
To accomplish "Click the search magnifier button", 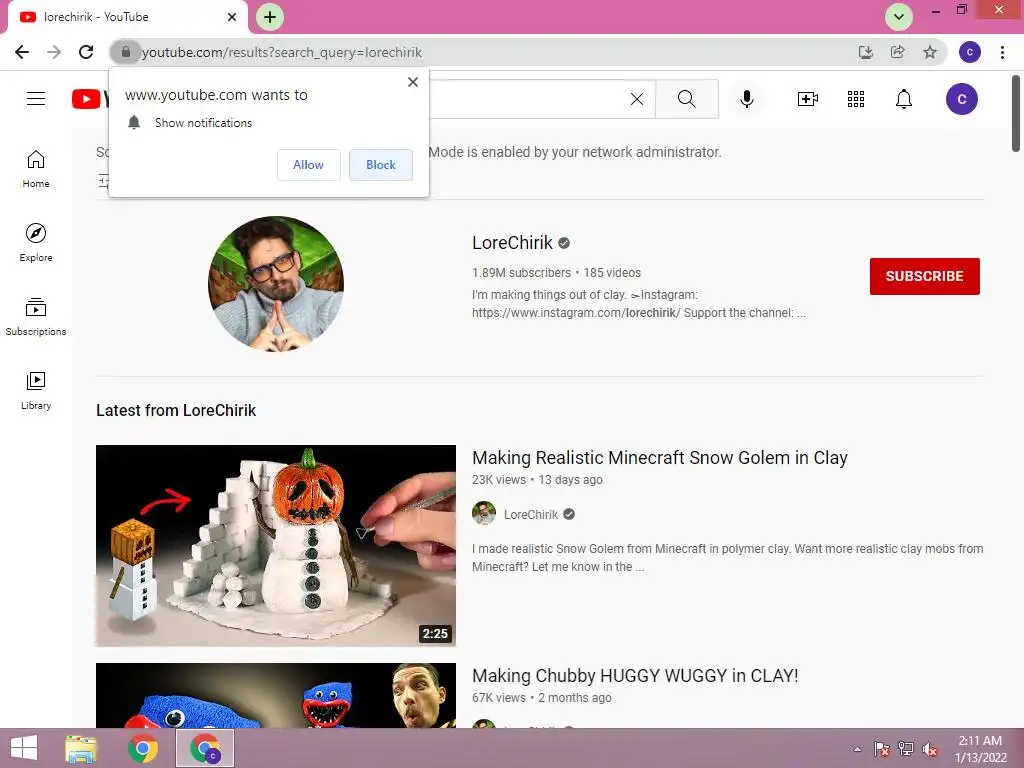I will 686,99.
